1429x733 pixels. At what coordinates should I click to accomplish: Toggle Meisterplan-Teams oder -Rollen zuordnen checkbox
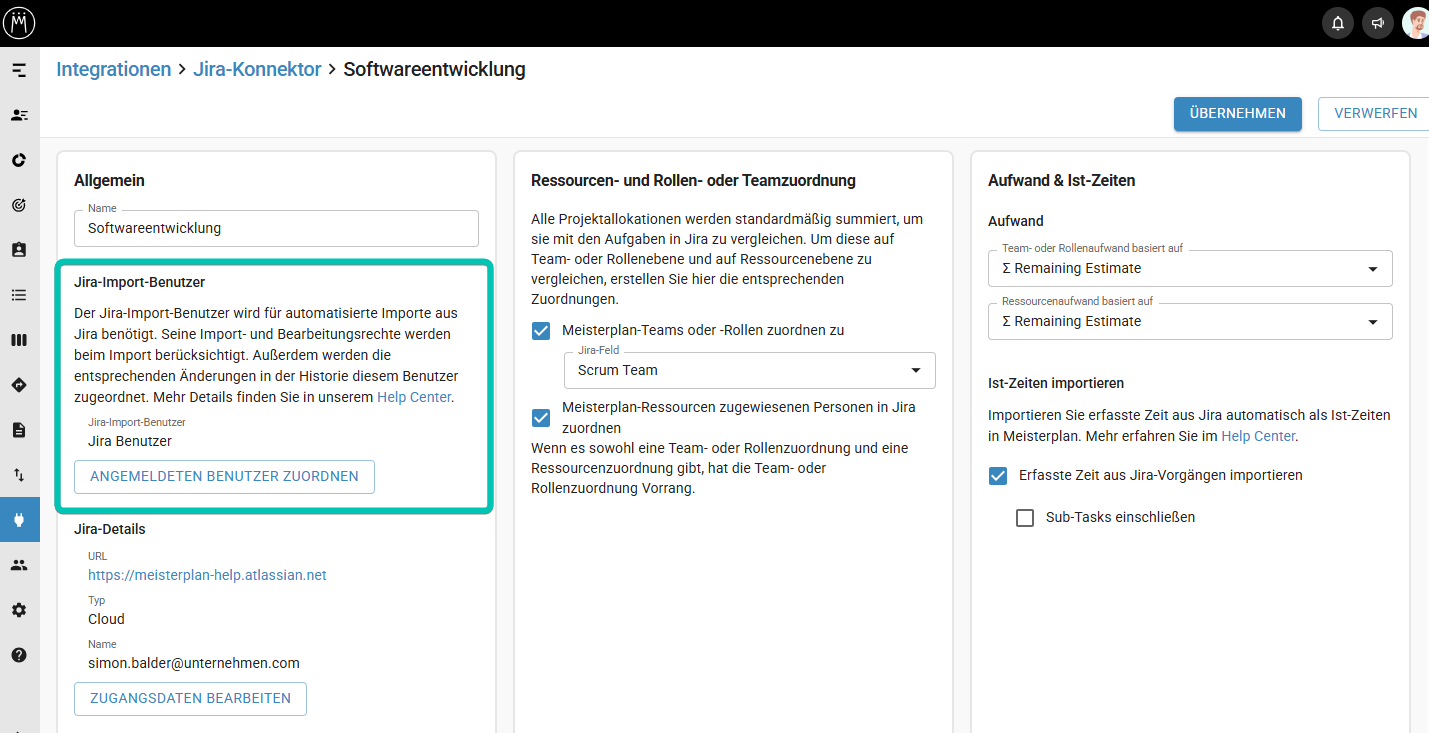coord(541,330)
